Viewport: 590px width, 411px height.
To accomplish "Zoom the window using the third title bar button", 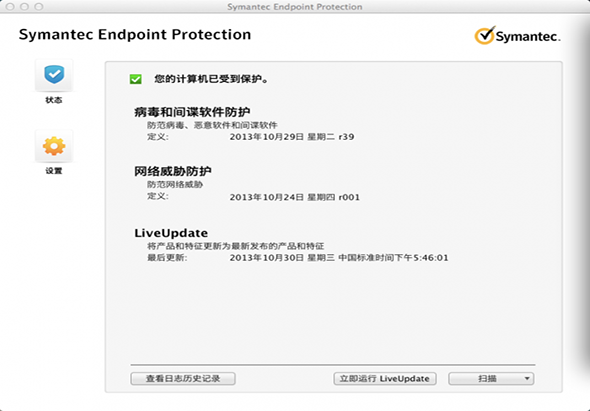I will (39, 6).
